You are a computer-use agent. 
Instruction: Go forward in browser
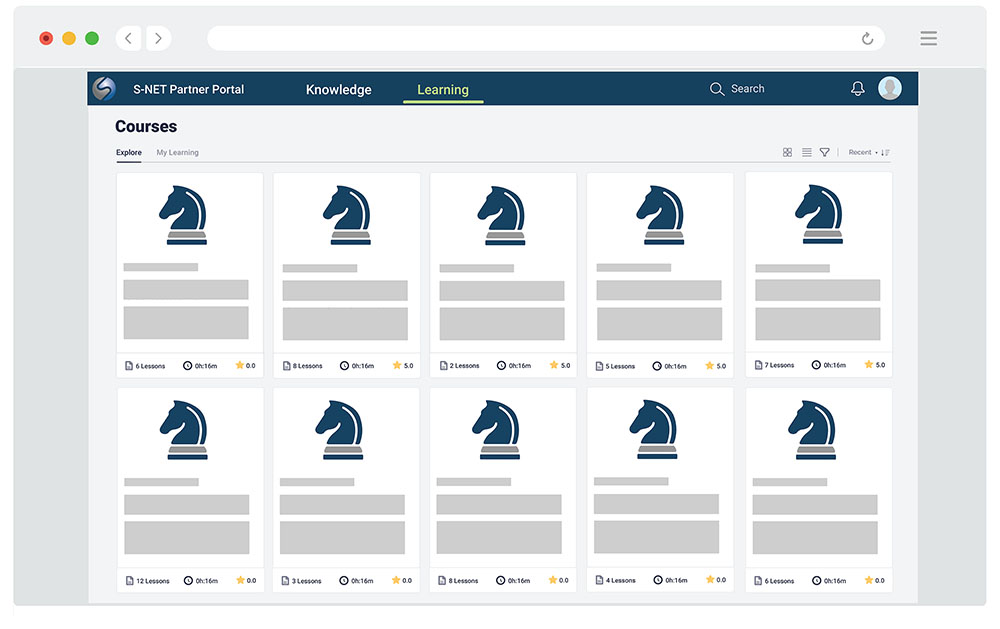[x=158, y=38]
